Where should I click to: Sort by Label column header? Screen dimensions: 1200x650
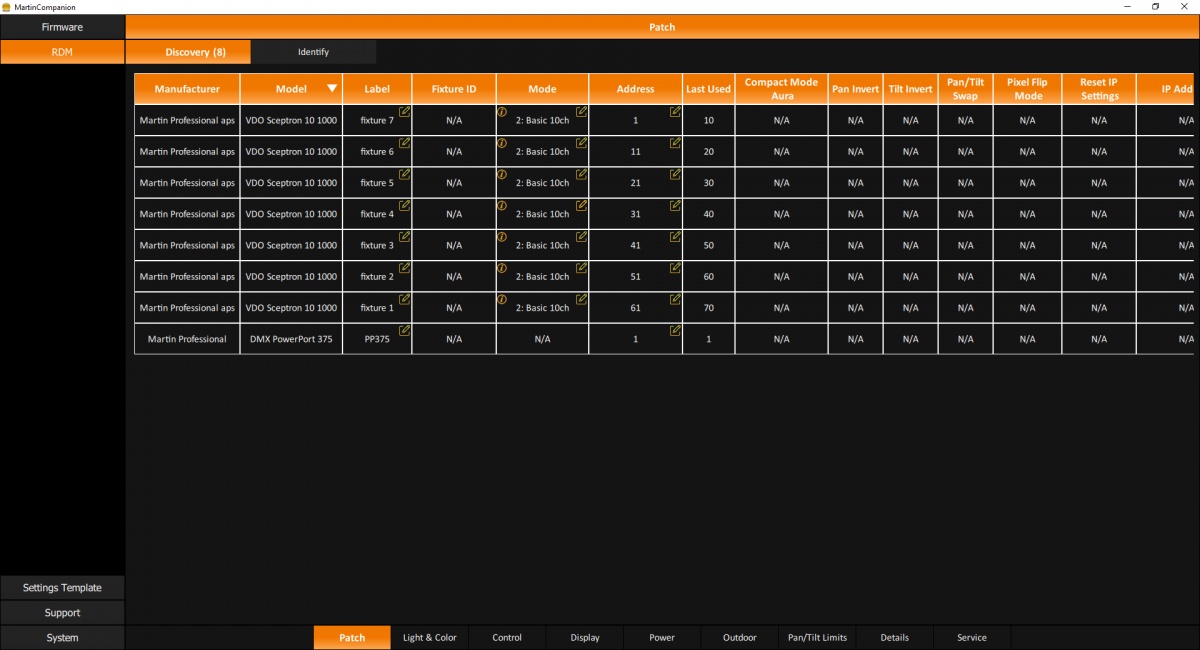377,89
